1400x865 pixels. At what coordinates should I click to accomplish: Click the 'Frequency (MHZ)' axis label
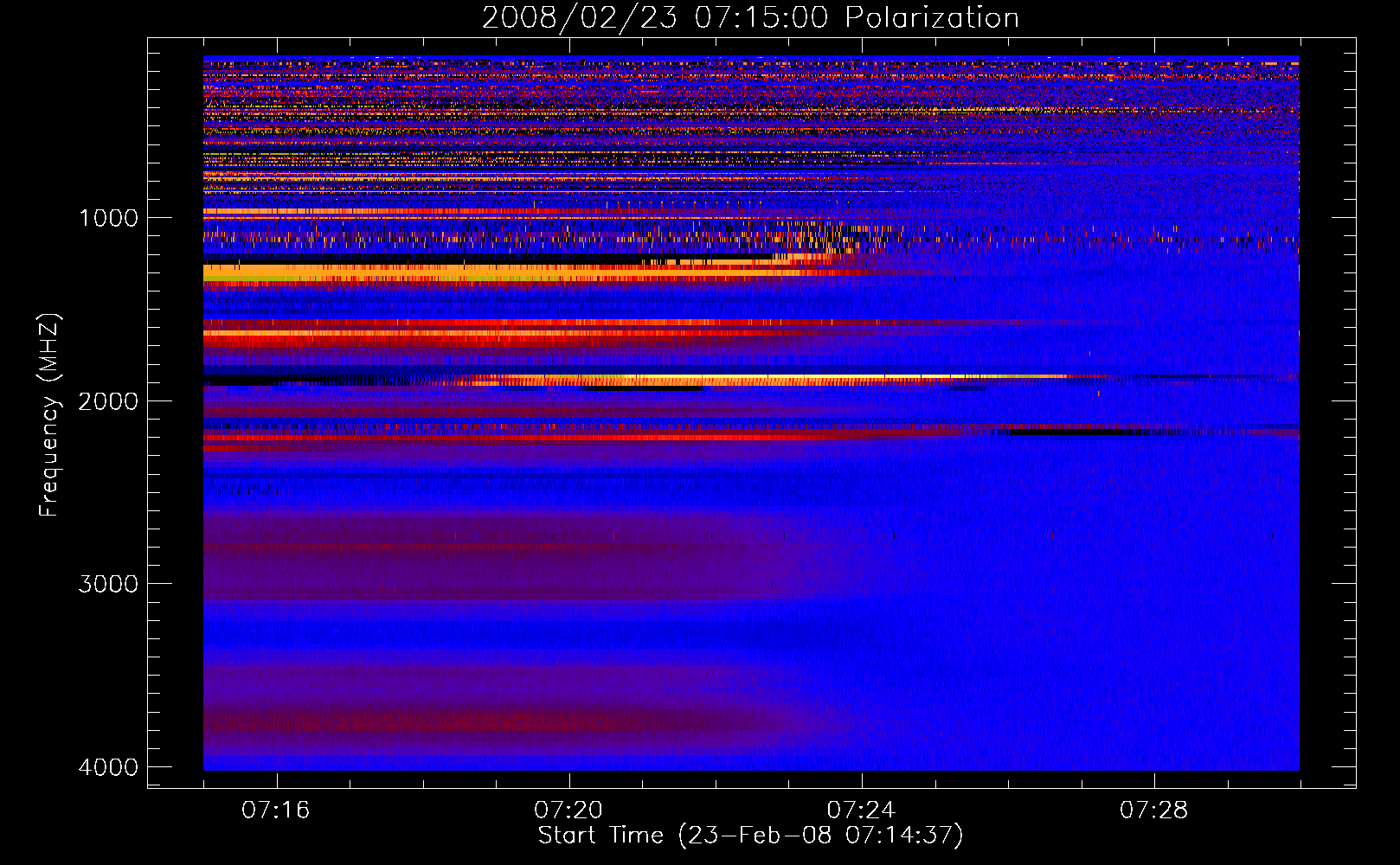[x=49, y=415]
